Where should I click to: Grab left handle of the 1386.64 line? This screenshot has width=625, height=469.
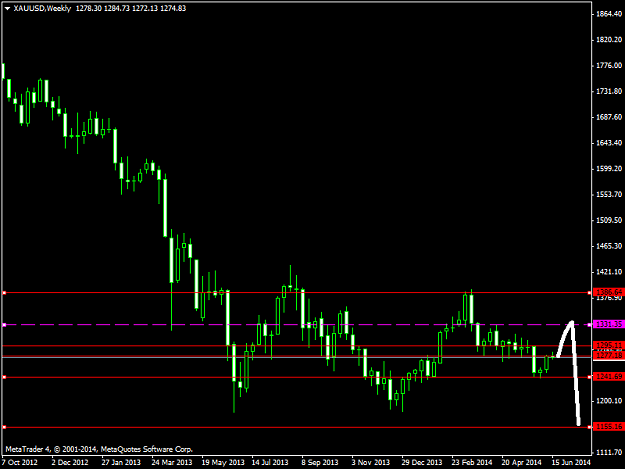tap(4, 293)
